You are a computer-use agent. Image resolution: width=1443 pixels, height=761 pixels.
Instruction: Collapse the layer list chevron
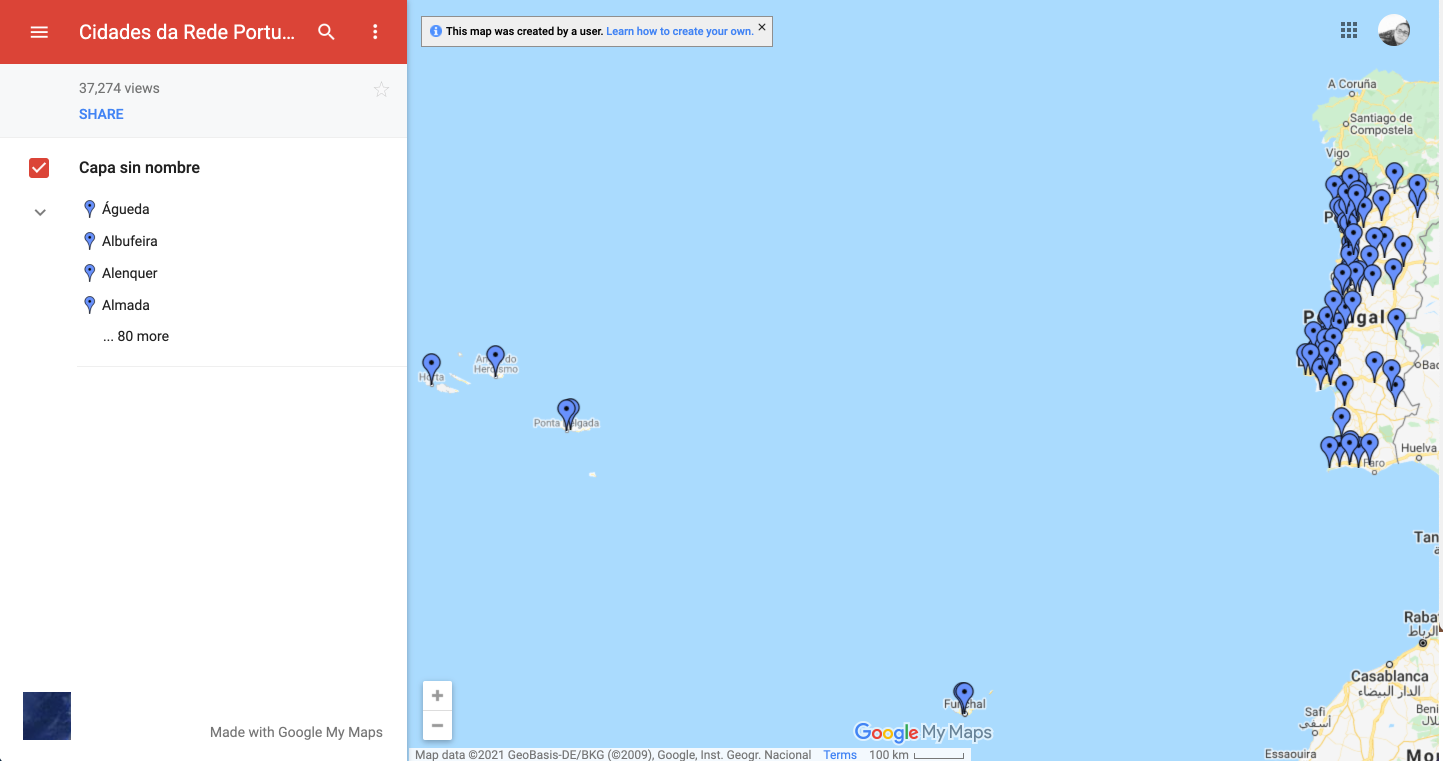tap(40, 212)
